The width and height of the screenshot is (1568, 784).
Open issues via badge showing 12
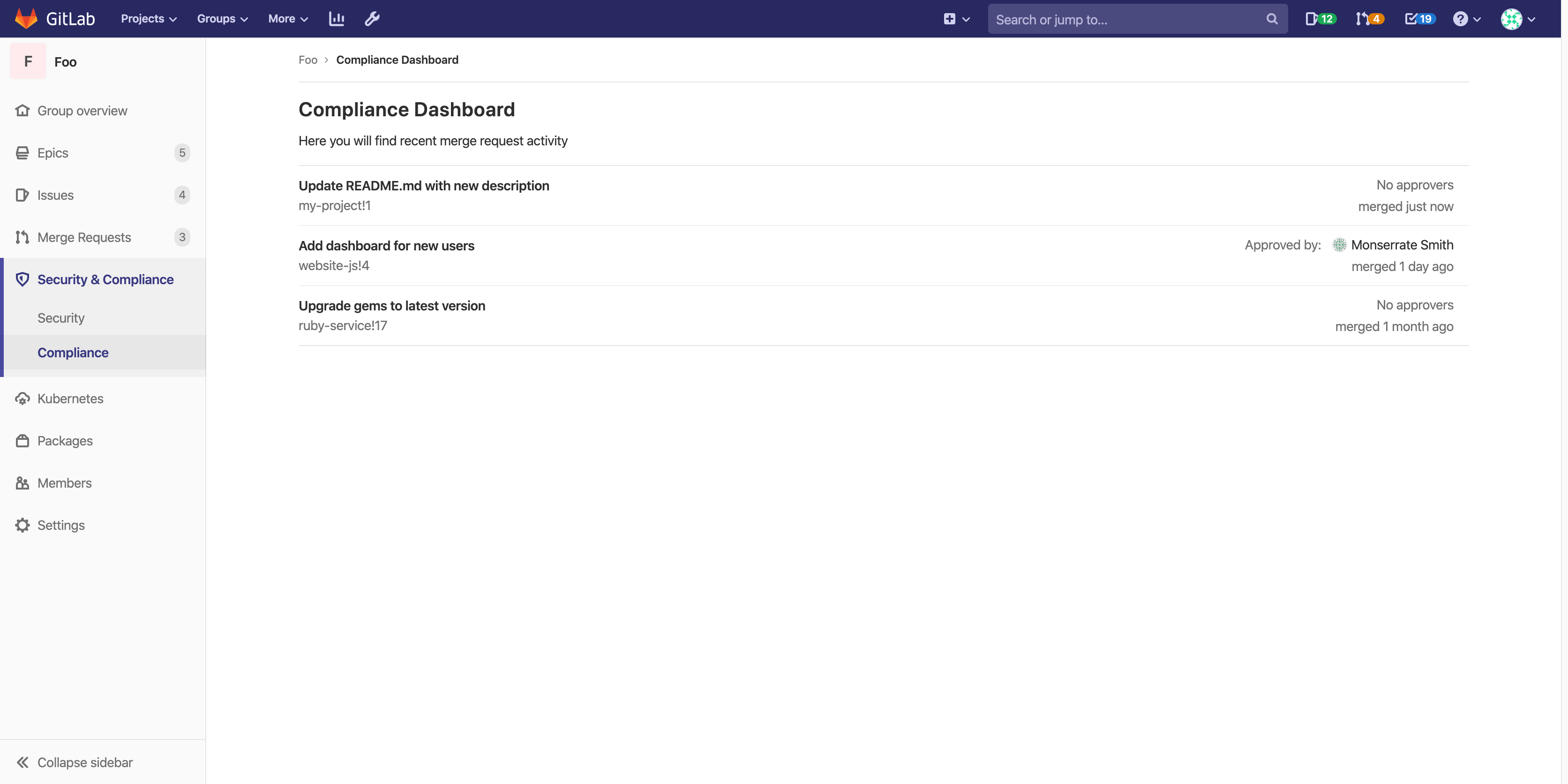pyautogui.click(x=1320, y=18)
